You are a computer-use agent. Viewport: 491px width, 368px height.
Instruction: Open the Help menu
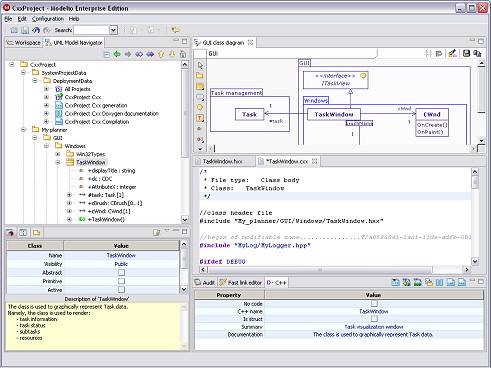point(74,19)
